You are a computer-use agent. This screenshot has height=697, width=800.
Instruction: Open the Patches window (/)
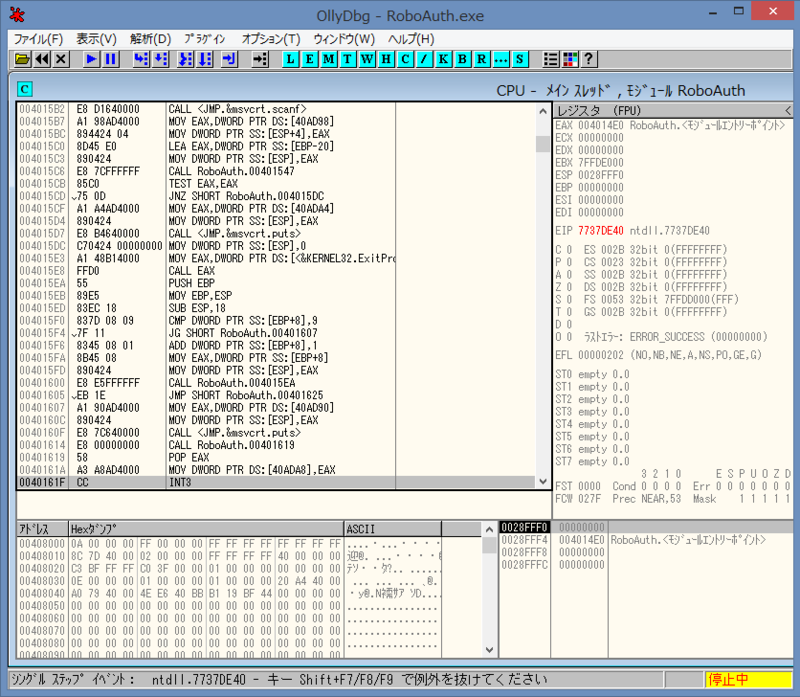(x=424, y=59)
